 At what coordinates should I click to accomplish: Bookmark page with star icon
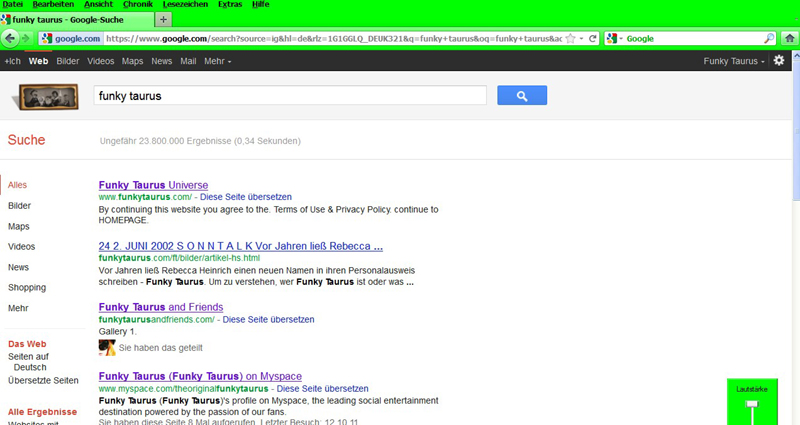click(x=570, y=39)
